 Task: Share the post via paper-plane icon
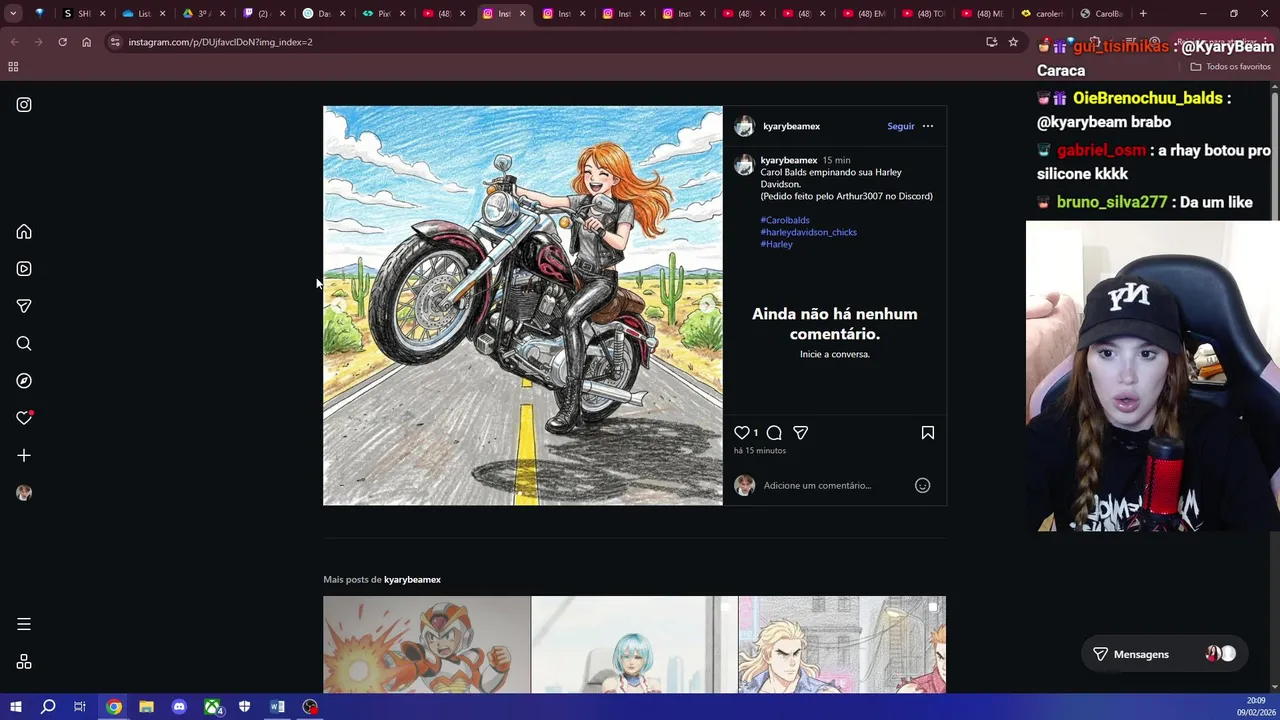click(800, 433)
